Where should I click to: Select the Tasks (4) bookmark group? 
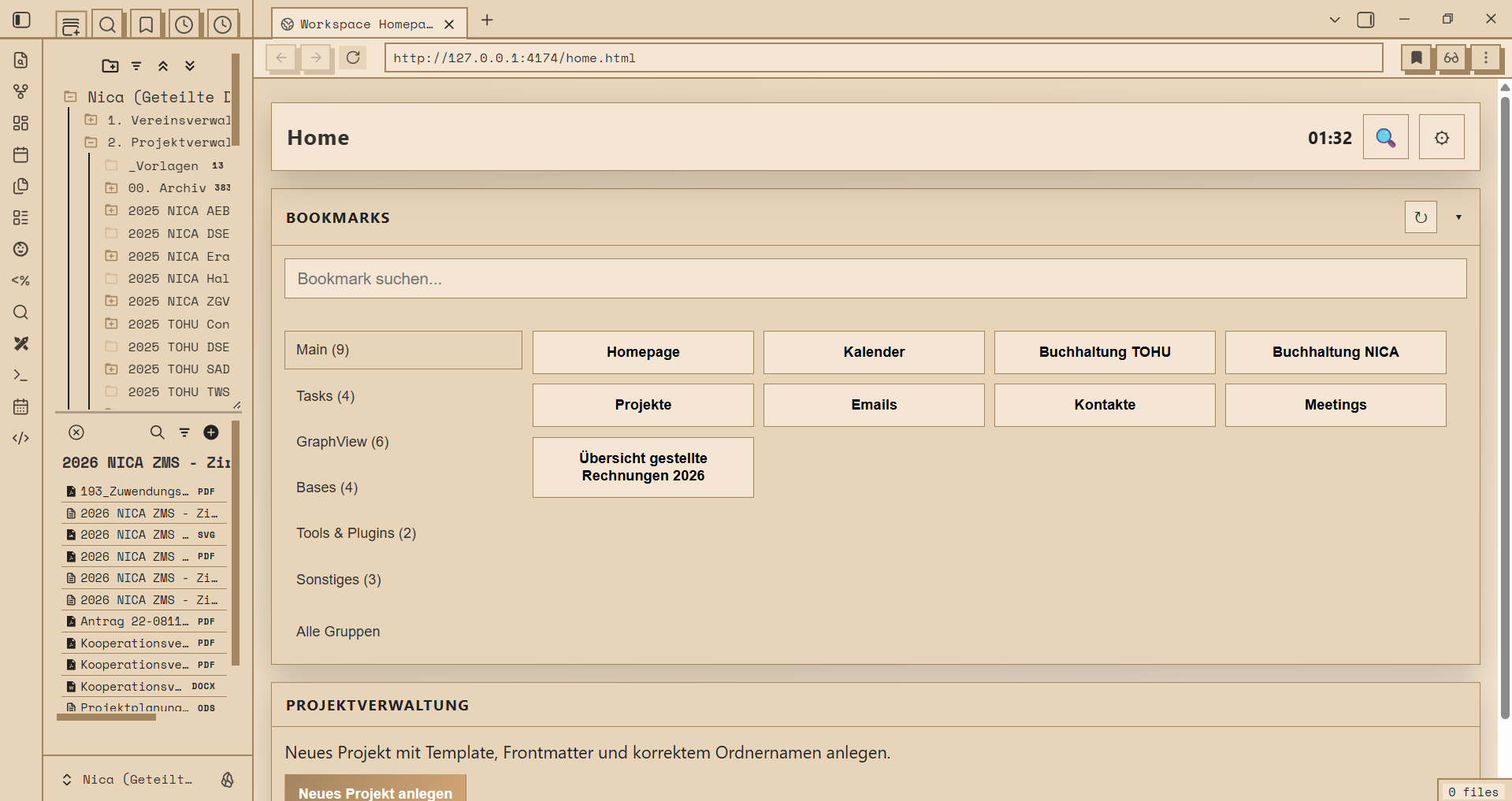click(325, 396)
